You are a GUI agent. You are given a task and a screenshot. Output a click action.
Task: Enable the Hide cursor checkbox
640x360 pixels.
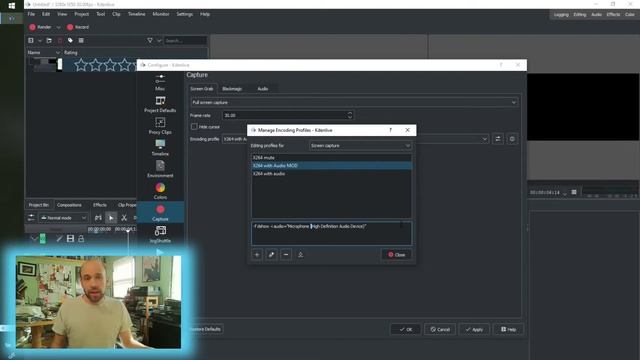pyautogui.click(x=194, y=127)
